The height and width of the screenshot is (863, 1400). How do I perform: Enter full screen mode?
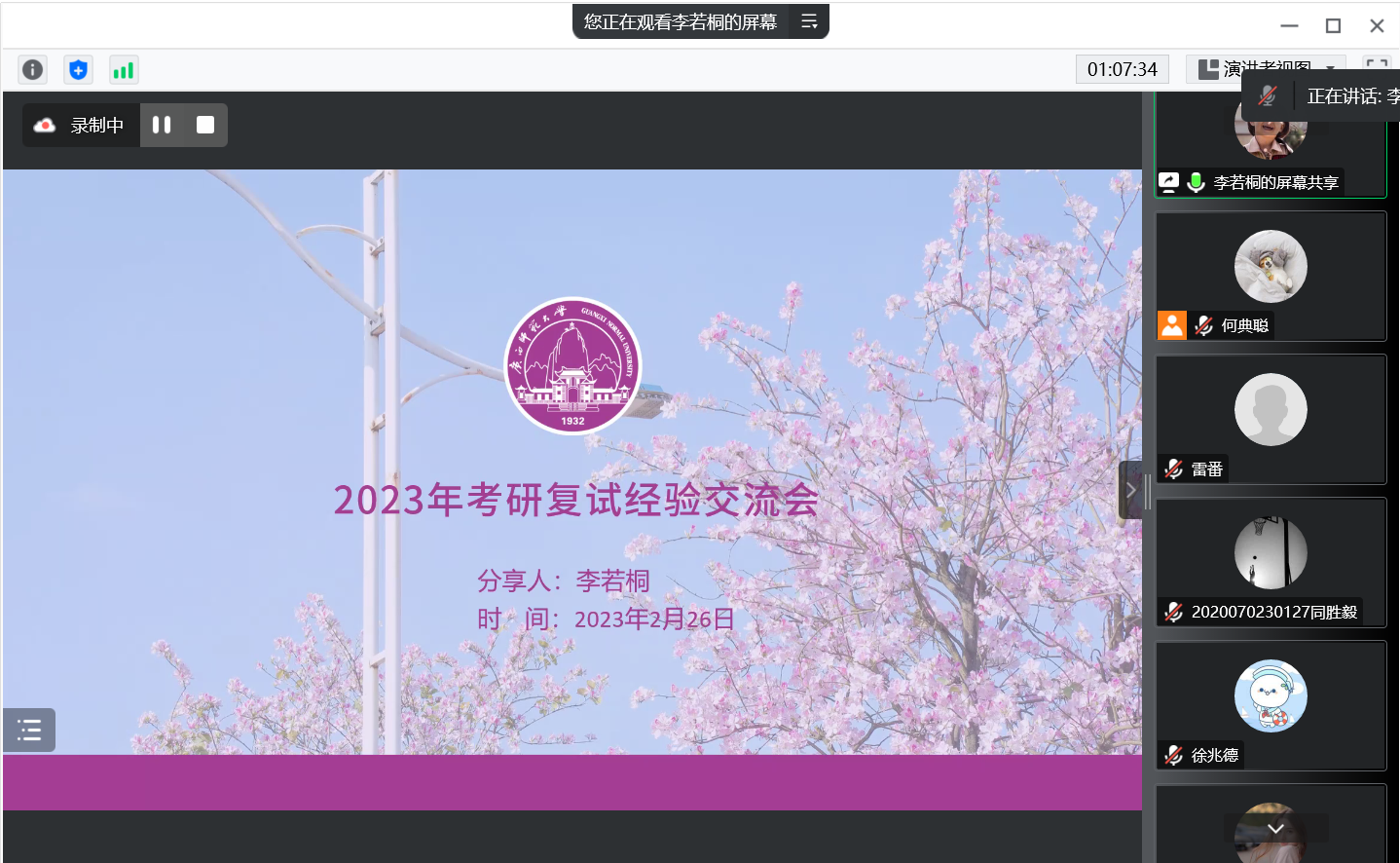tap(1377, 66)
